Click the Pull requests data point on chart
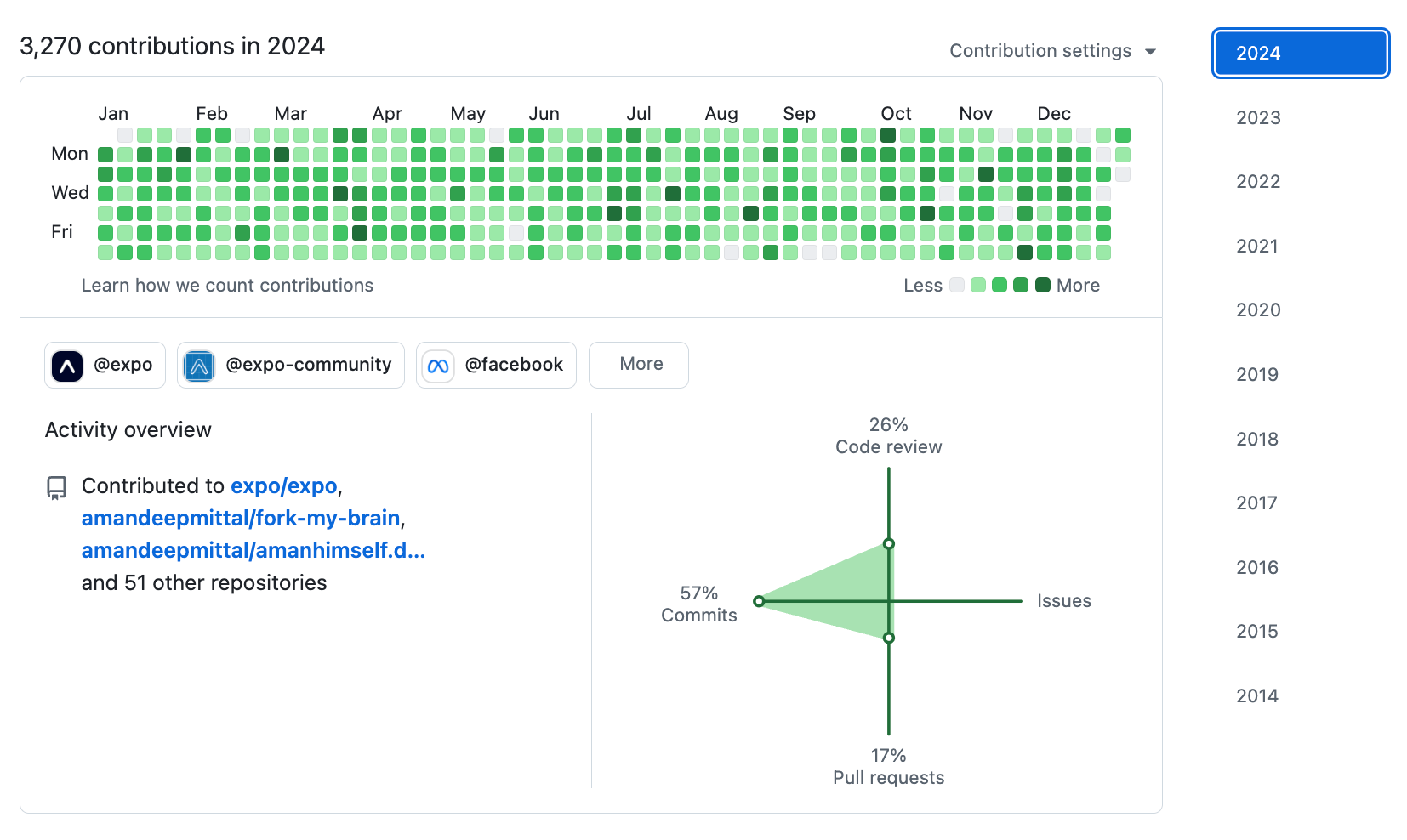The height and width of the screenshot is (840, 1407). [888, 638]
